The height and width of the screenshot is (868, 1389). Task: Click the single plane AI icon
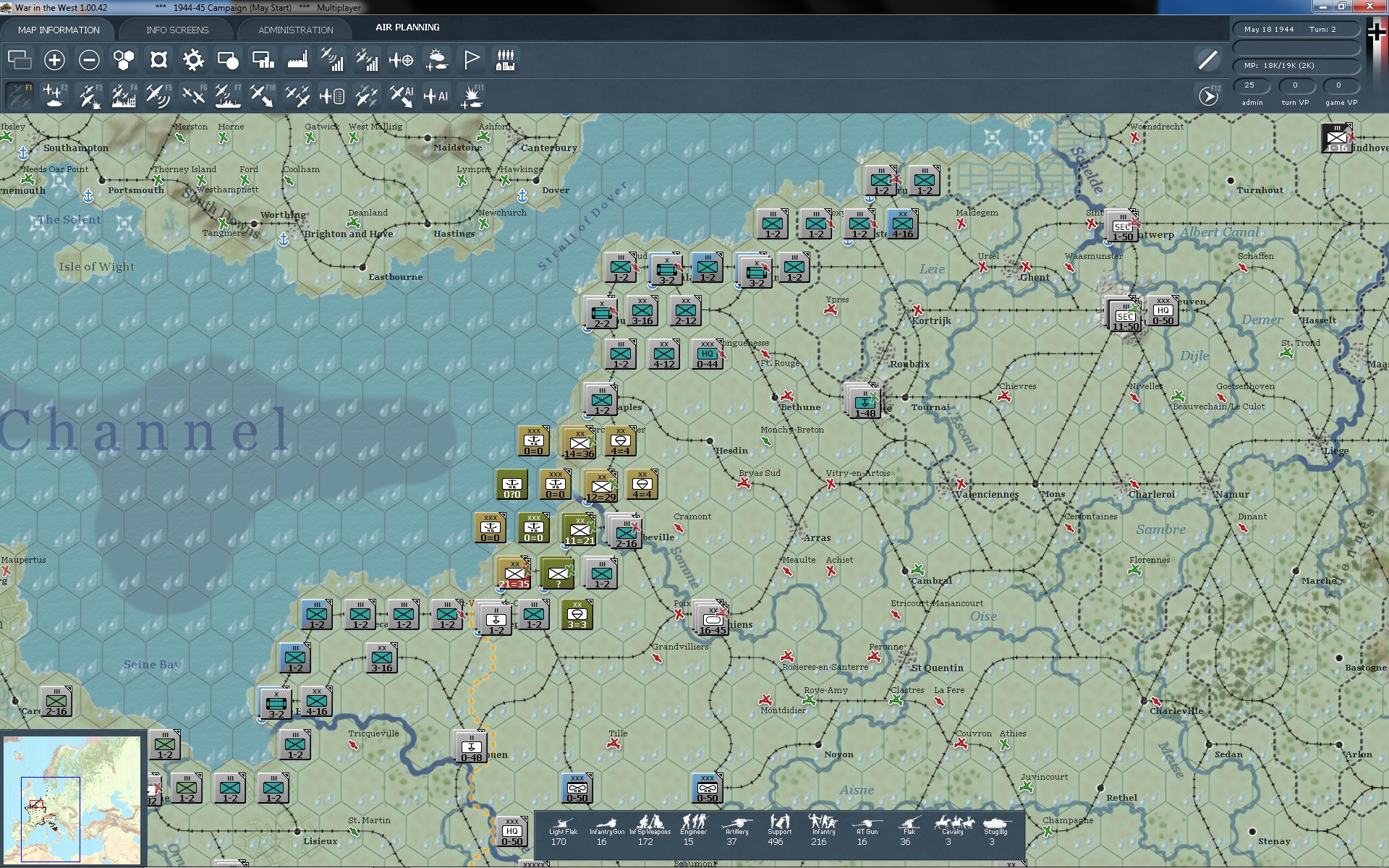tap(436, 95)
